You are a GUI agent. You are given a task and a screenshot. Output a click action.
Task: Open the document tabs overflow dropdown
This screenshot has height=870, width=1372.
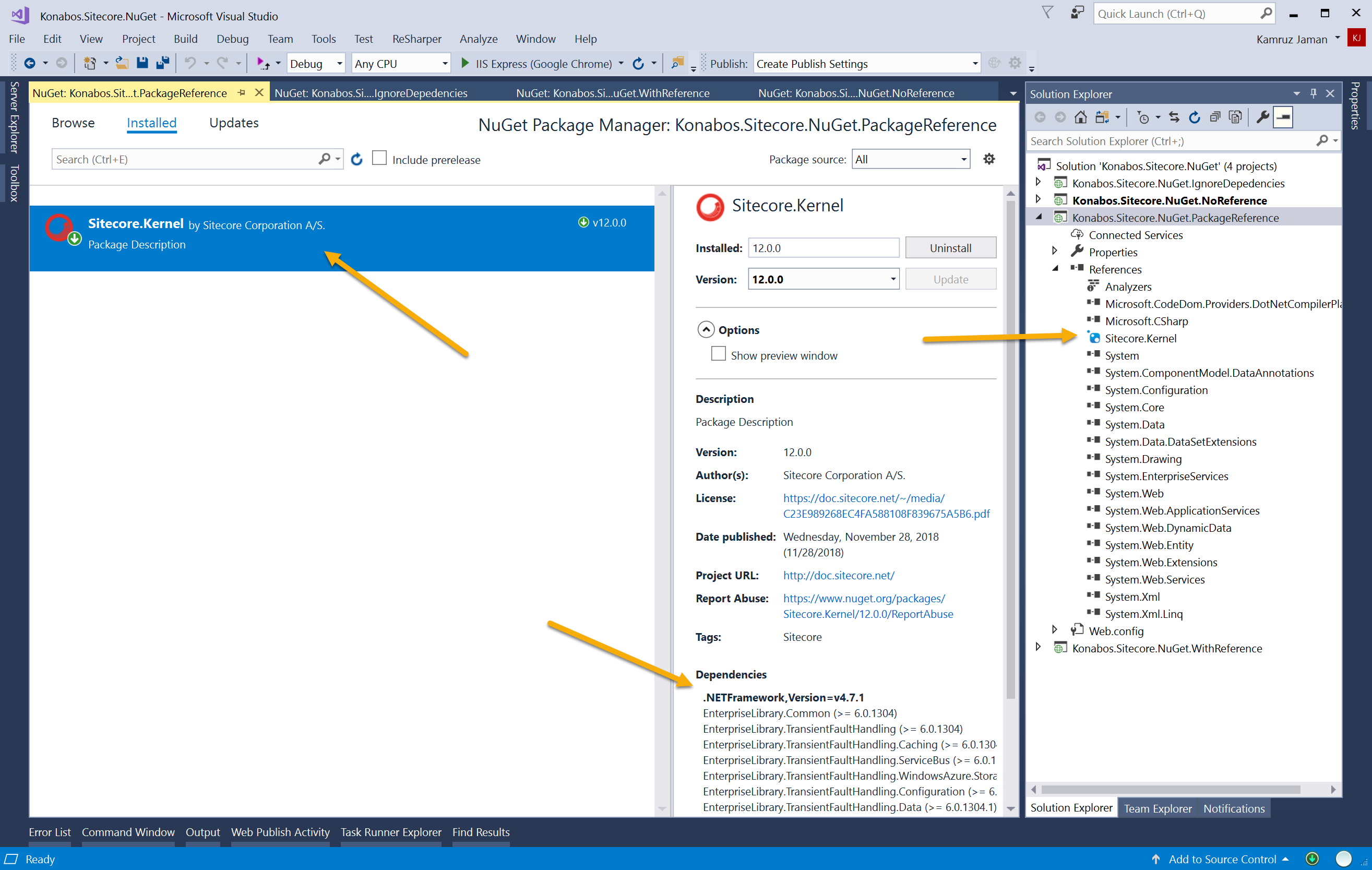pos(1013,93)
